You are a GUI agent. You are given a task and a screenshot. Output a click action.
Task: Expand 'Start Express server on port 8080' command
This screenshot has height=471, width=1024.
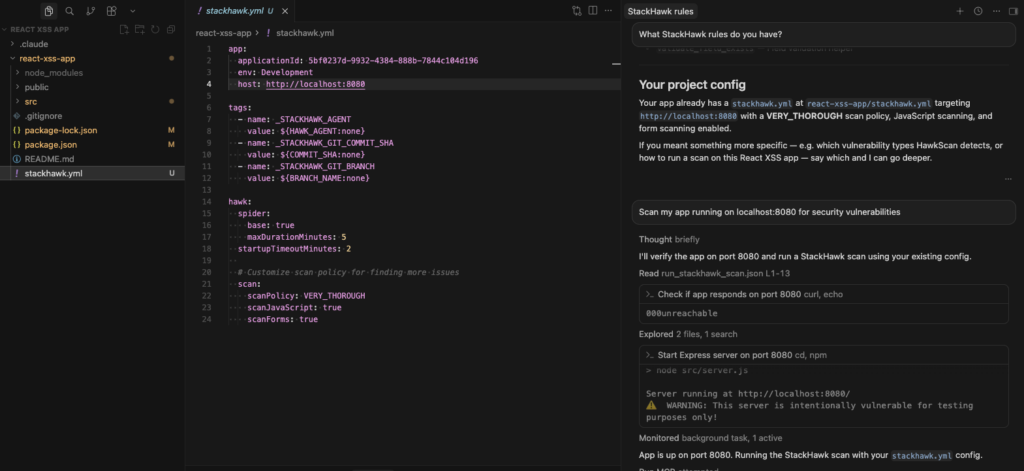pyautogui.click(x=824, y=355)
